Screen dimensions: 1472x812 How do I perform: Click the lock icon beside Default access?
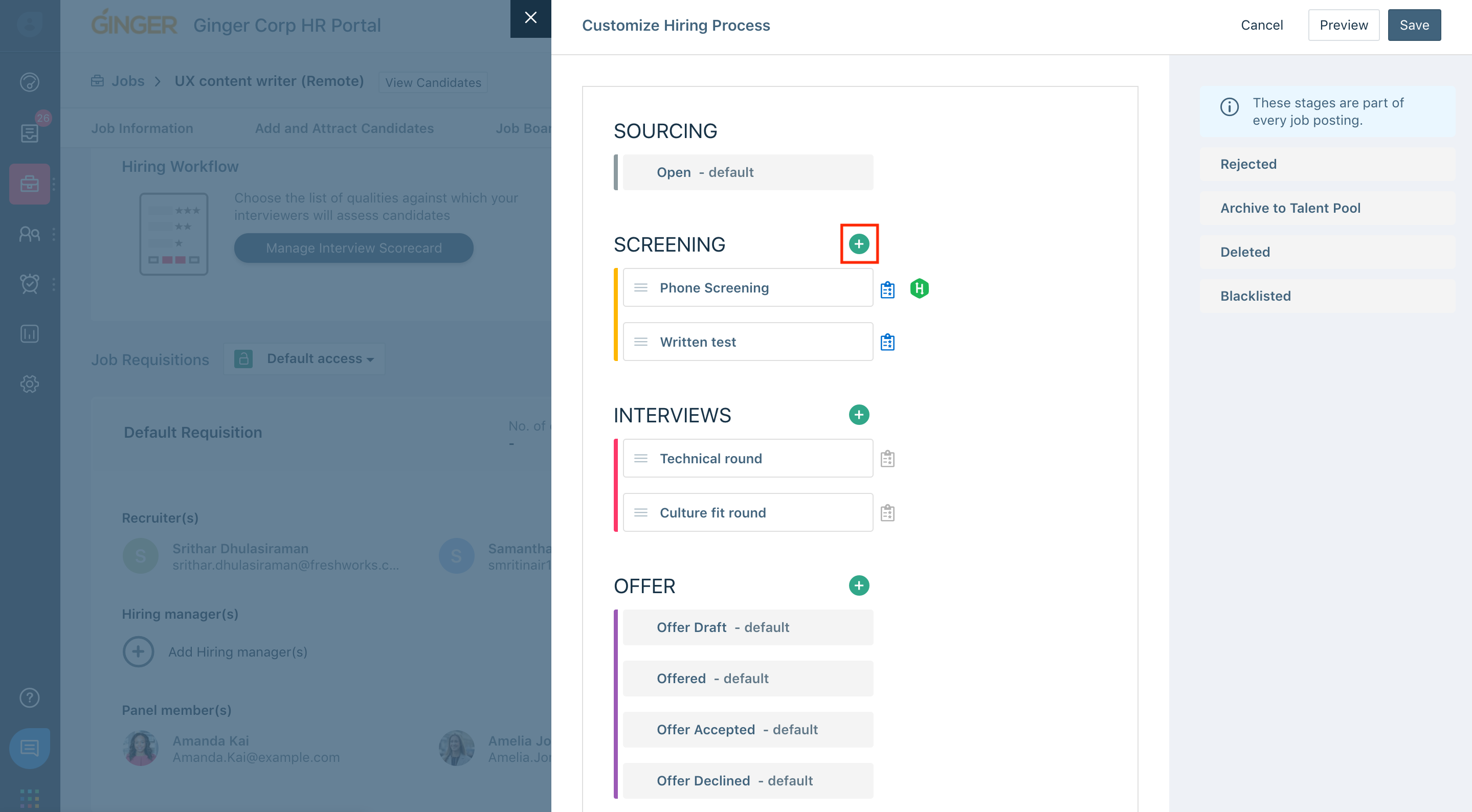(x=243, y=359)
